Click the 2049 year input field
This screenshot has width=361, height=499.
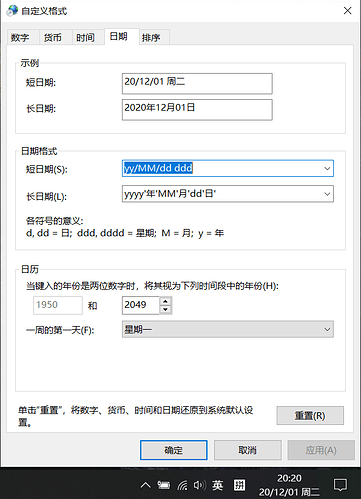(141, 305)
